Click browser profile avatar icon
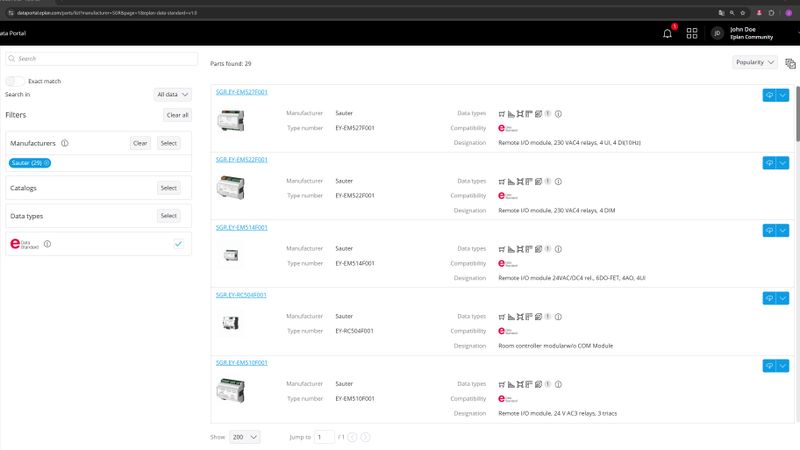 click(x=789, y=13)
